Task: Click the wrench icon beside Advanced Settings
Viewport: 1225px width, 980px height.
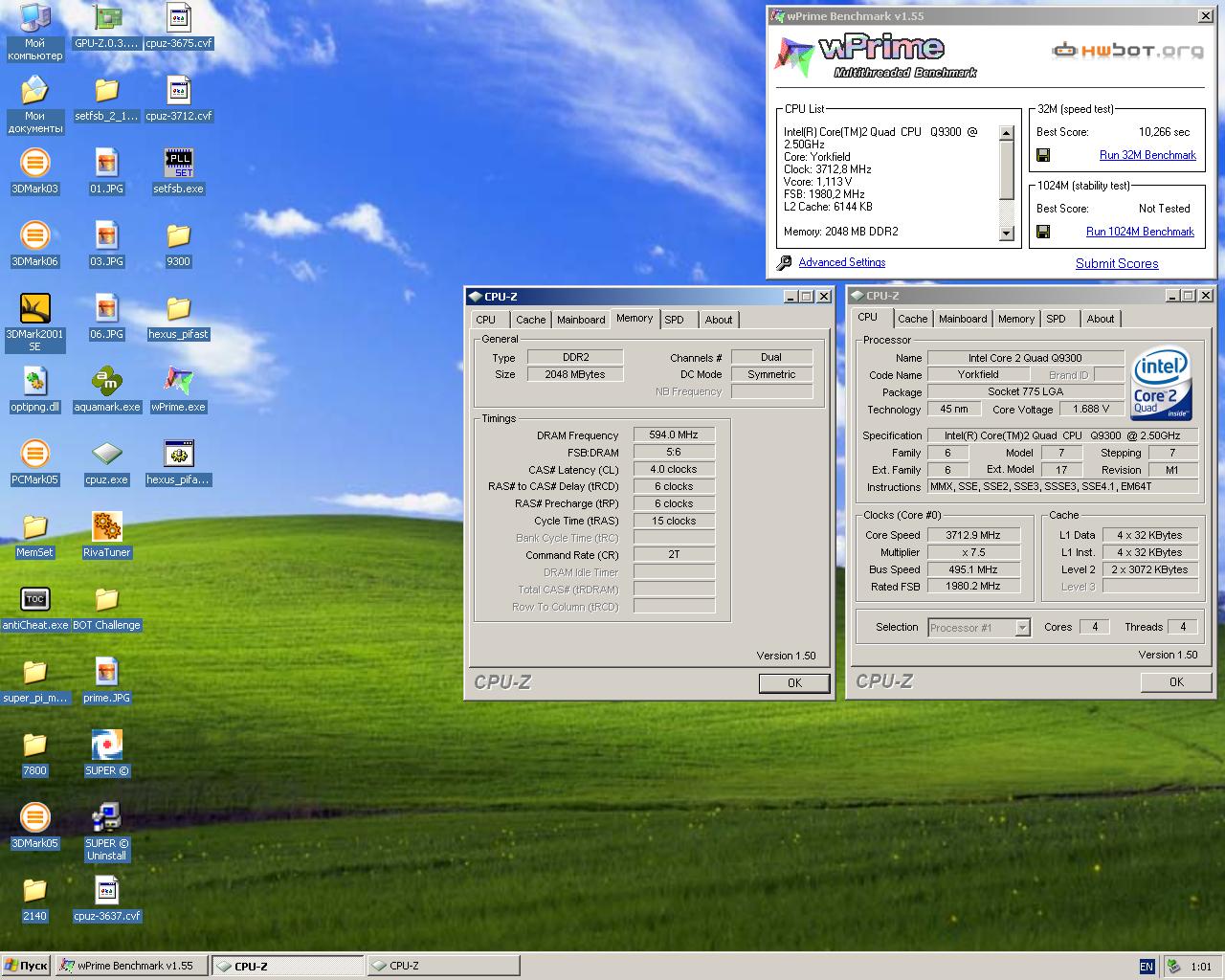Action: coord(784,262)
